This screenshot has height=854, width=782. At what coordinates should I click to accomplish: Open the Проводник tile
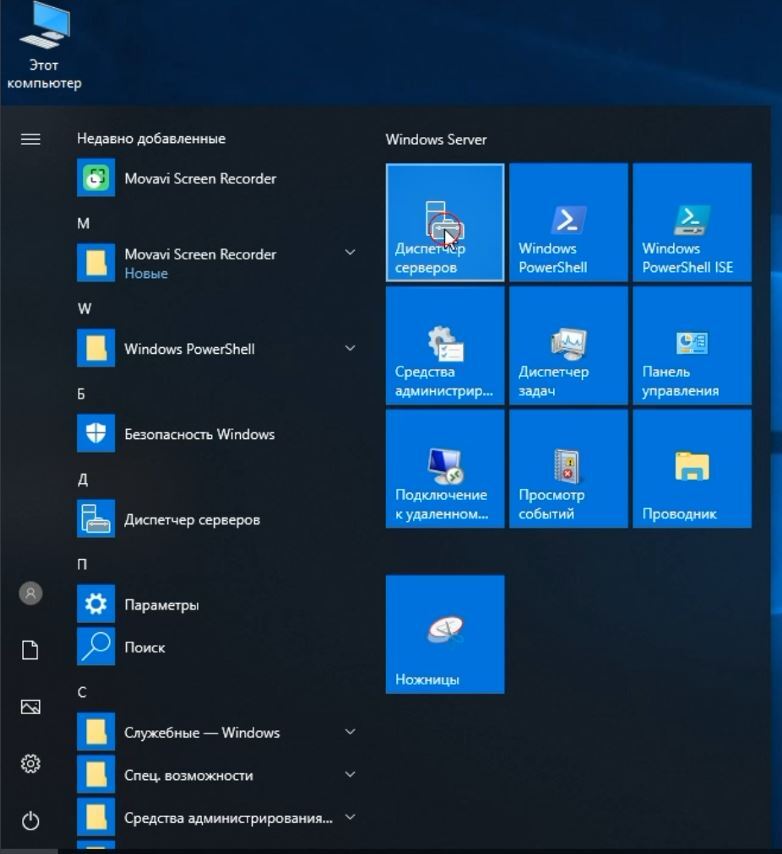pyautogui.click(x=692, y=469)
